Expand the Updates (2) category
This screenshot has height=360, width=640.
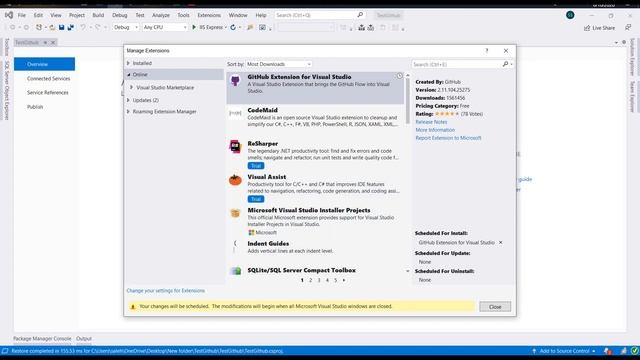tap(128, 100)
